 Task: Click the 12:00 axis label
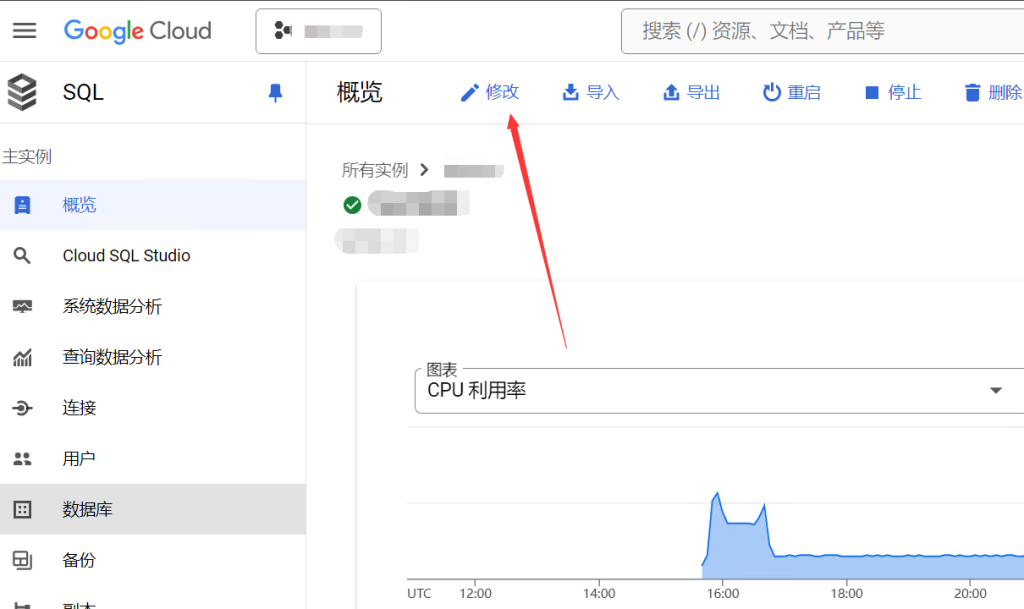coord(475,593)
